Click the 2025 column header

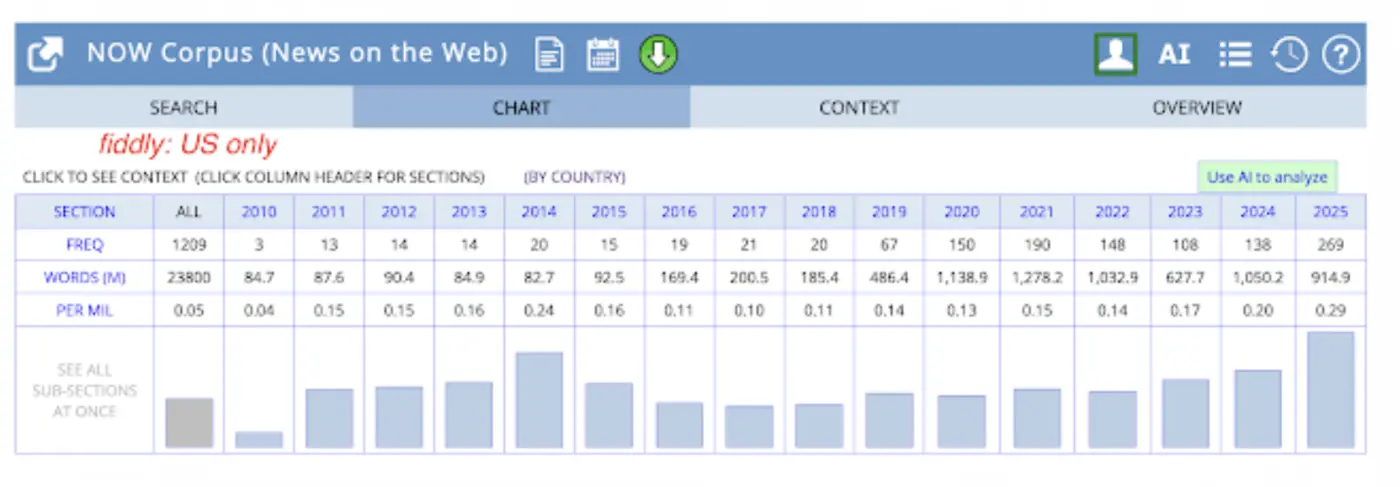(1330, 212)
